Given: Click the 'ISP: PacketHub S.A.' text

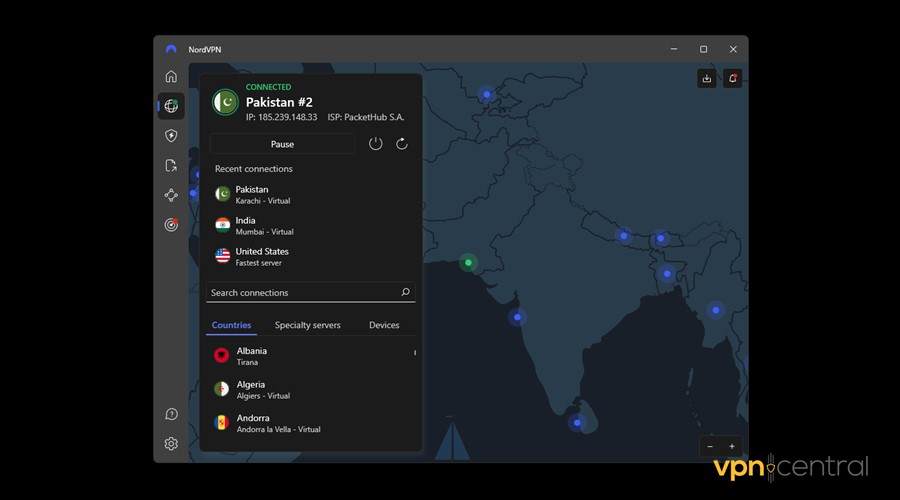Looking at the screenshot, I should (x=366, y=117).
